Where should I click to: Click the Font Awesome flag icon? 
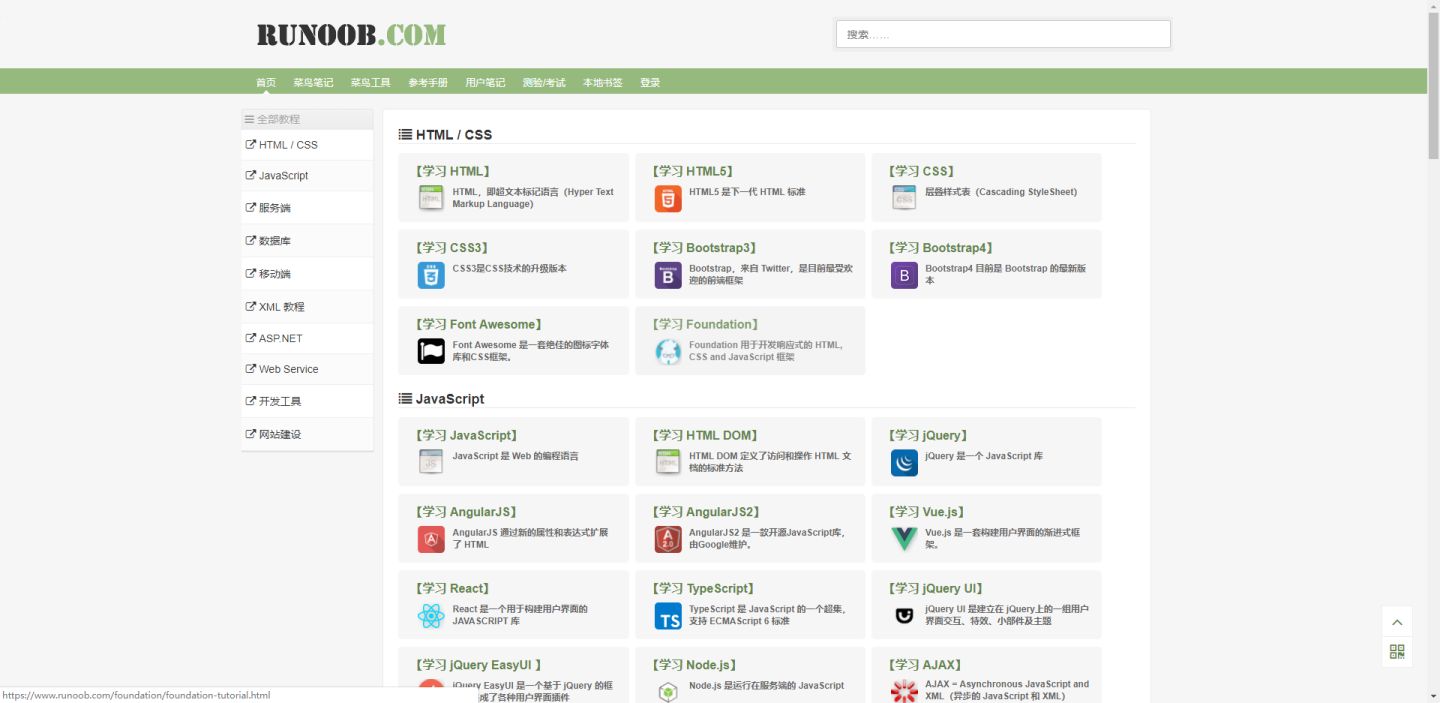pyautogui.click(x=431, y=351)
